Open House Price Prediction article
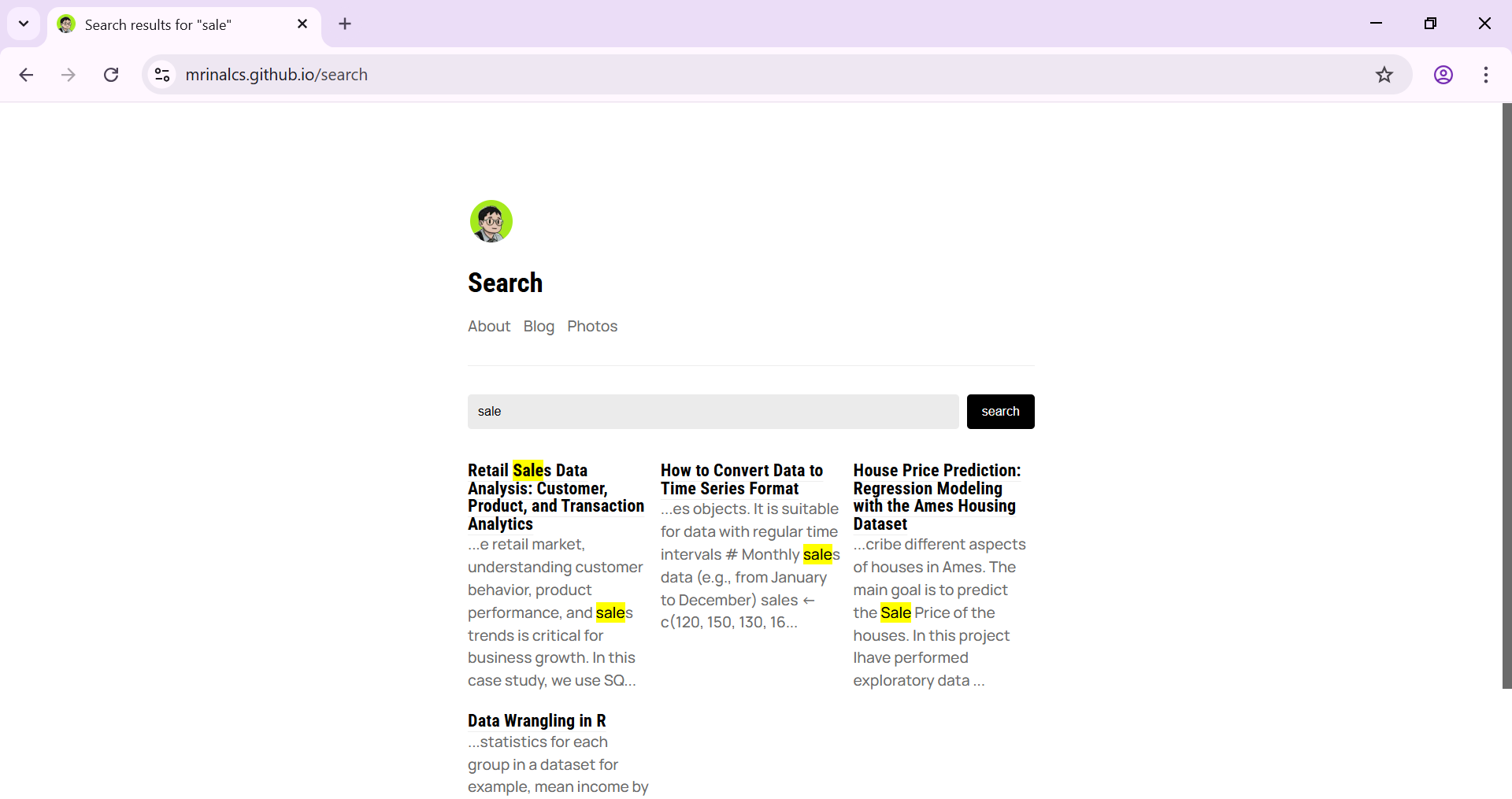1512x799 pixels. click(936, 497)
